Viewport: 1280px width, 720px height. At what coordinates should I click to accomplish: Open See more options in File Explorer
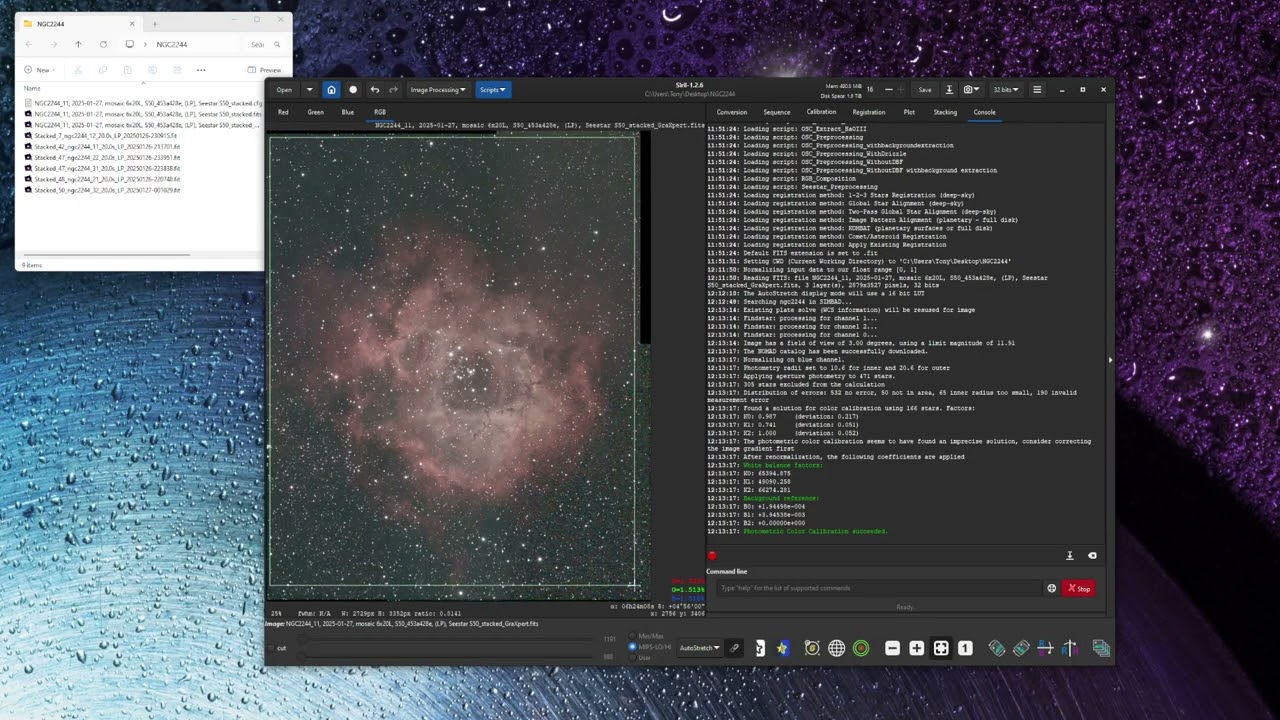[201, 70]
